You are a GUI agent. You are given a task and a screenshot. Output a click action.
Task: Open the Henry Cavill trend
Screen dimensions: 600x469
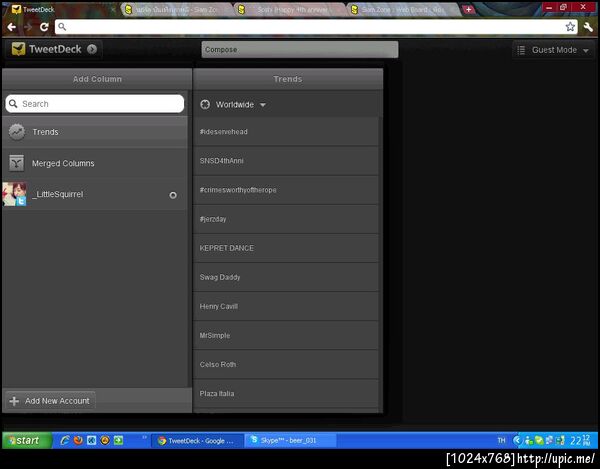286,306
